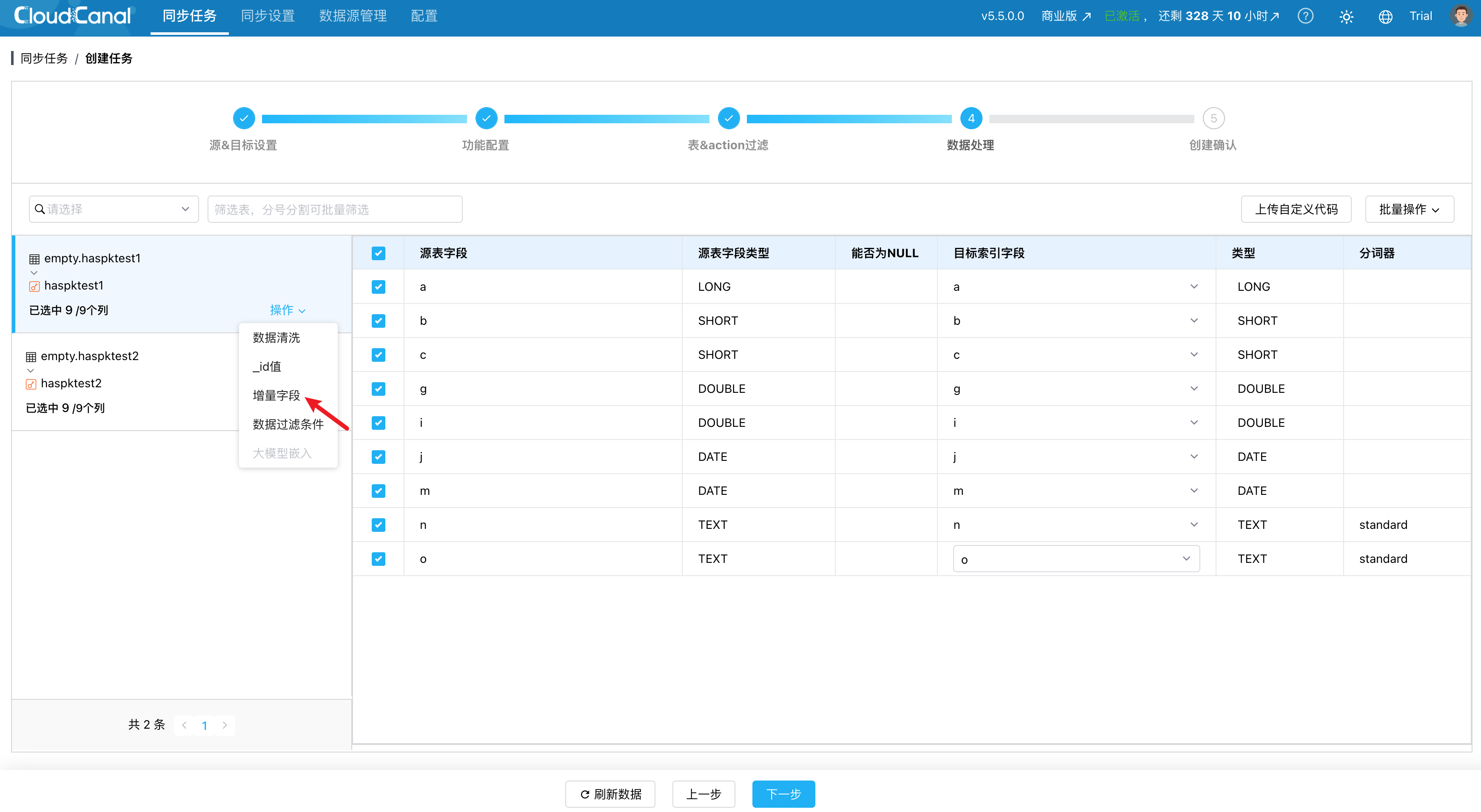Click the 上传自定义代码 button
This screenshot has width=1481, height=812.
coord(1296,210)
